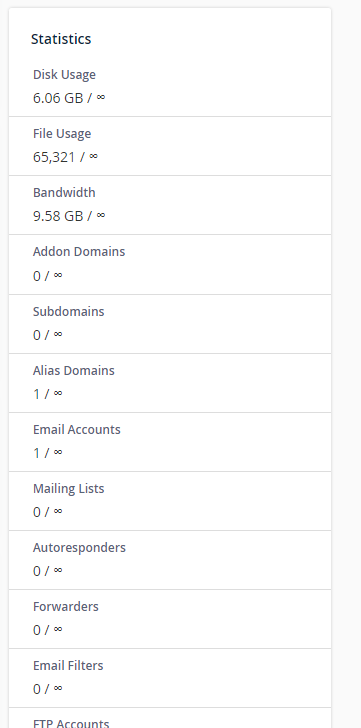The width and height of the screenshot is (361, 728).
Task: Click the Forwarders count 0 / ∞
Action: pos(47,630)
